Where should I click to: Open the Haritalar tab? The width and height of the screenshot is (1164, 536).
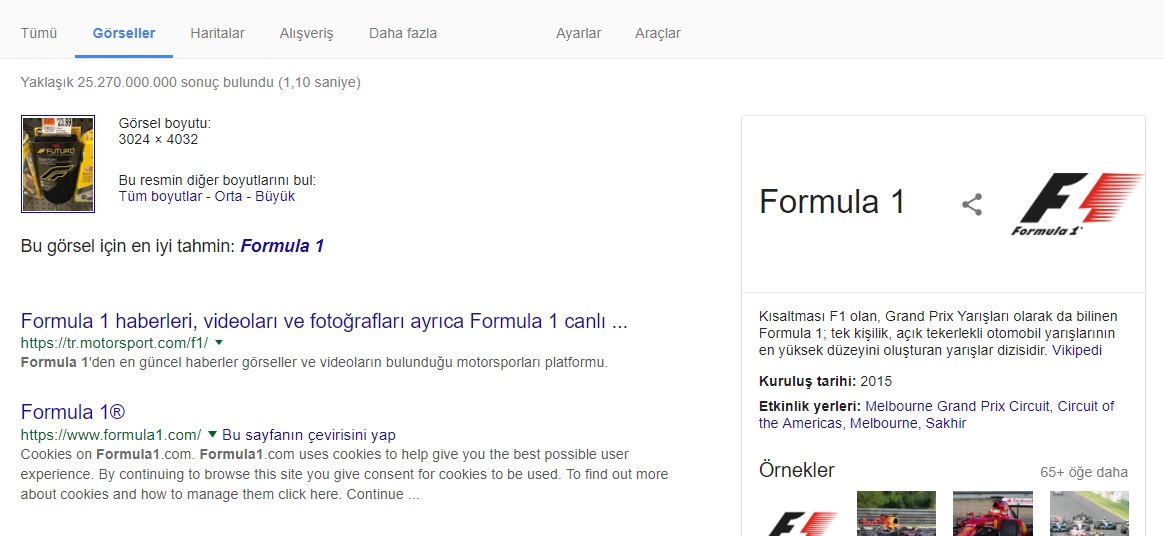pos(218,33)
